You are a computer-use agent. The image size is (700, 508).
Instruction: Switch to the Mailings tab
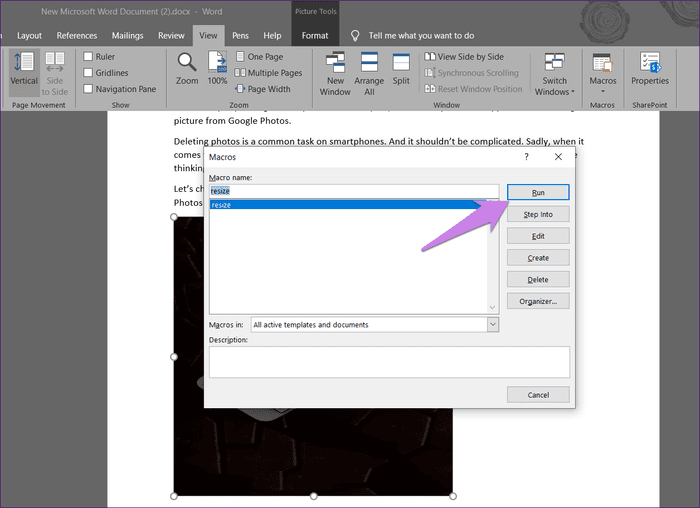tap(127, 35)
